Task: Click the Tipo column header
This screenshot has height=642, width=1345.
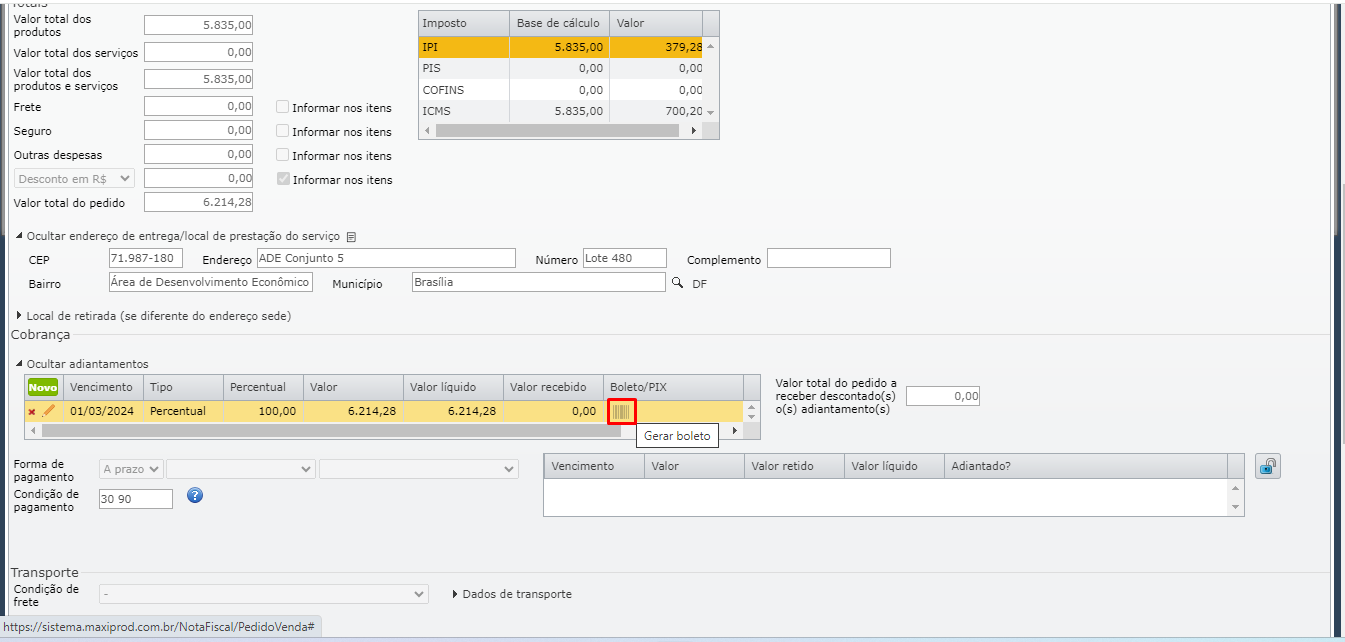Action: (x=183, y=387)
